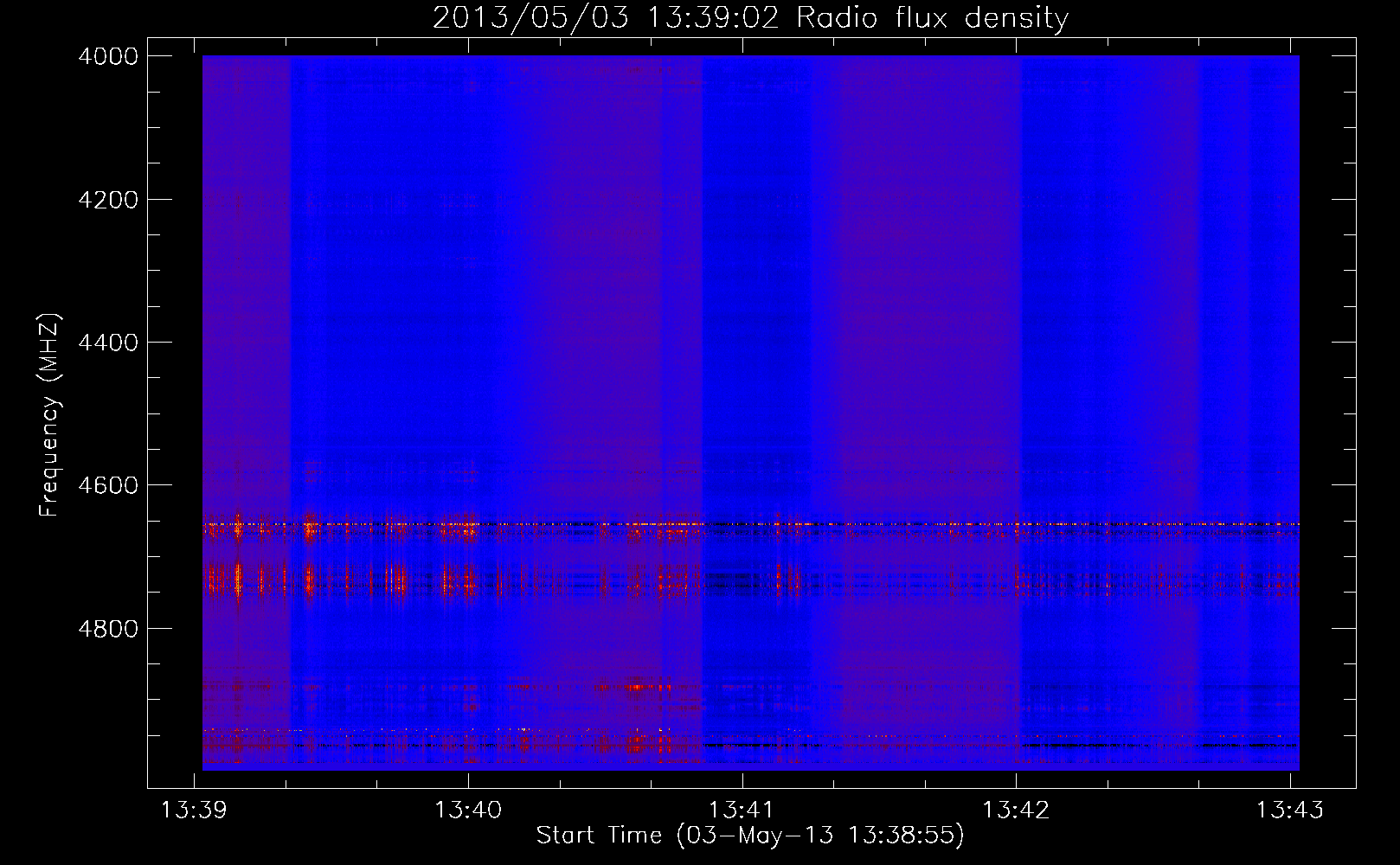Click the 4800 frequency tick label
This screenshot has height=865, width=1400.
coord(108,628)
